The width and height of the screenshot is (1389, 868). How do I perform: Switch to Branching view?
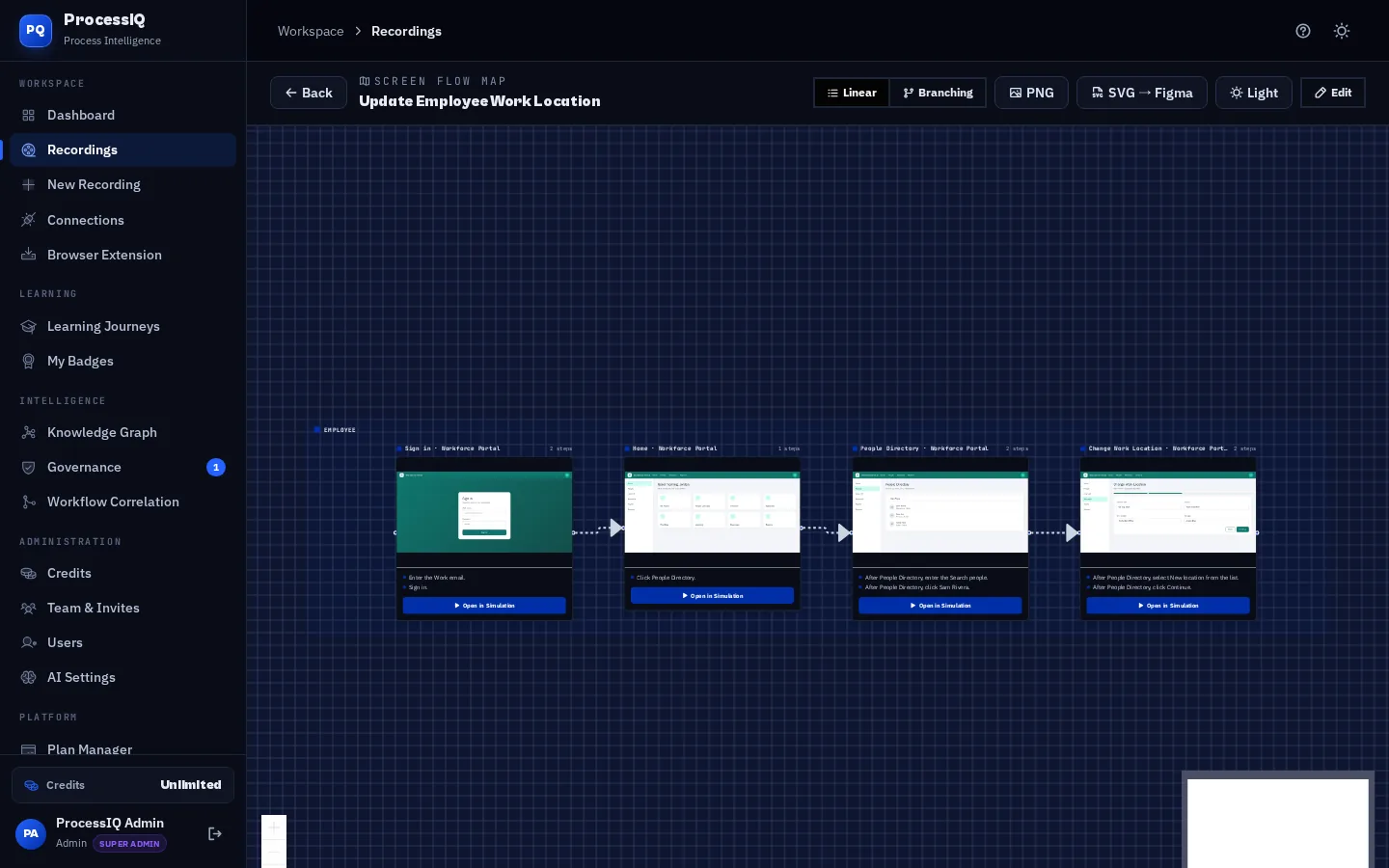(x=938, y=93)
